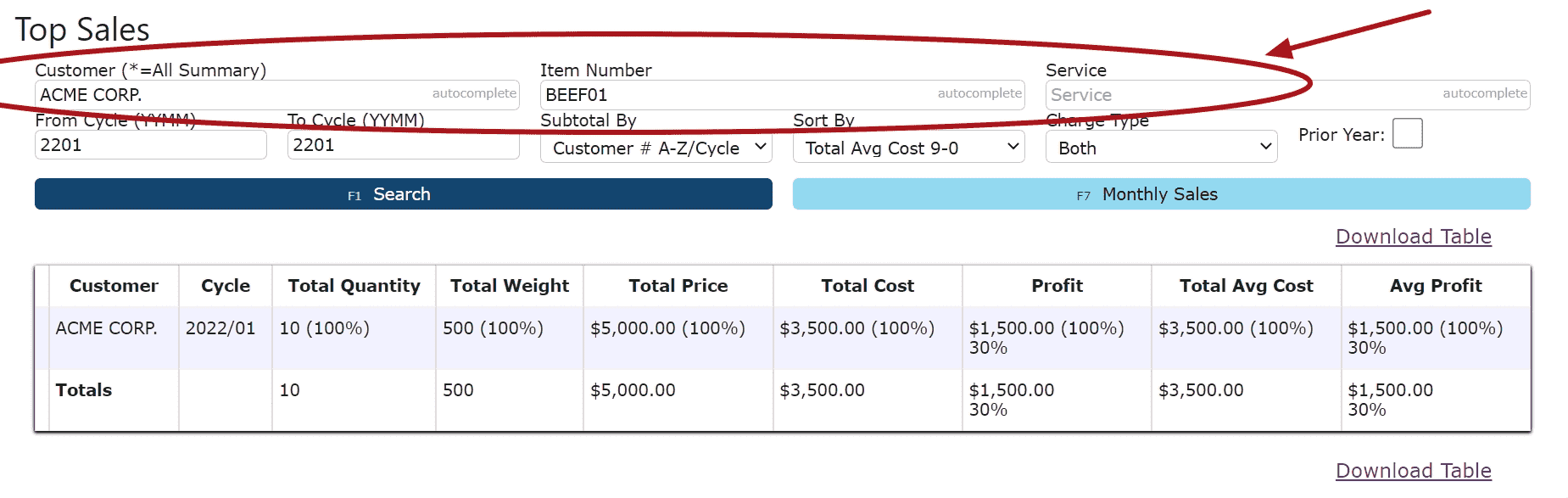Click the Total Price column header
Screen dimensions: 1568x498
point(678,286)
